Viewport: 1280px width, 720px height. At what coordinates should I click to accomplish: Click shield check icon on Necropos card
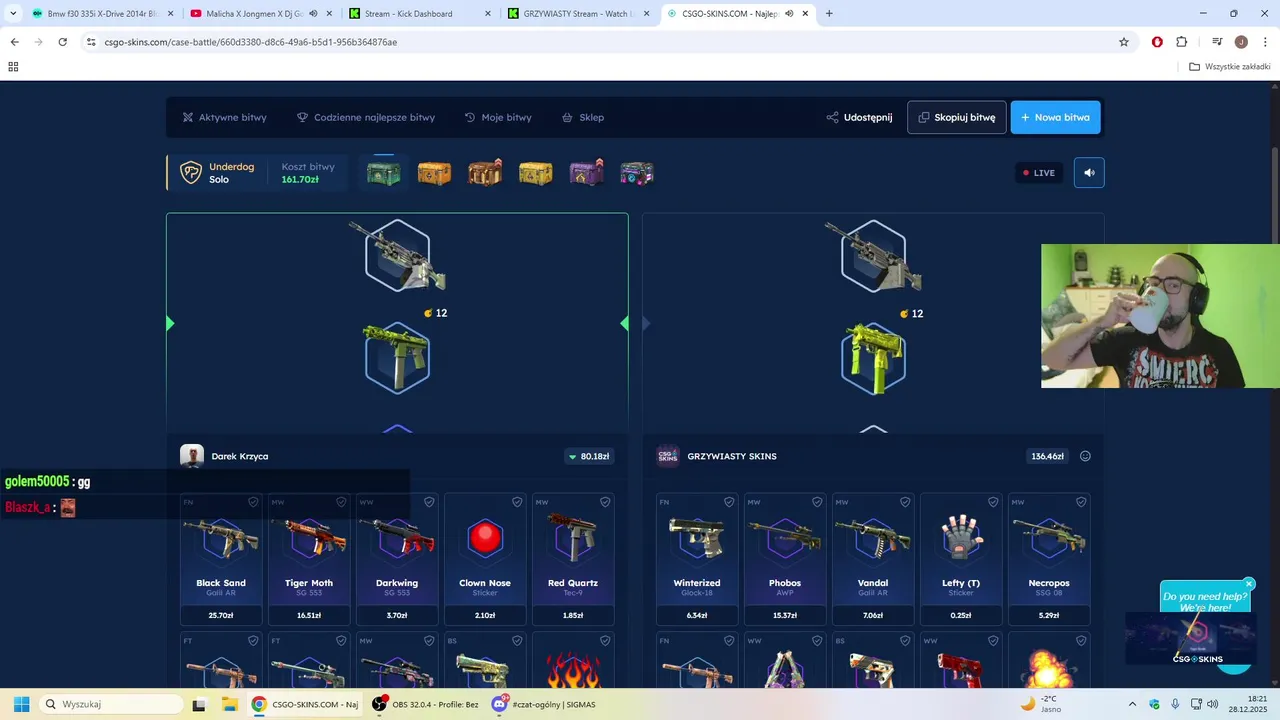click(1081, 502)
